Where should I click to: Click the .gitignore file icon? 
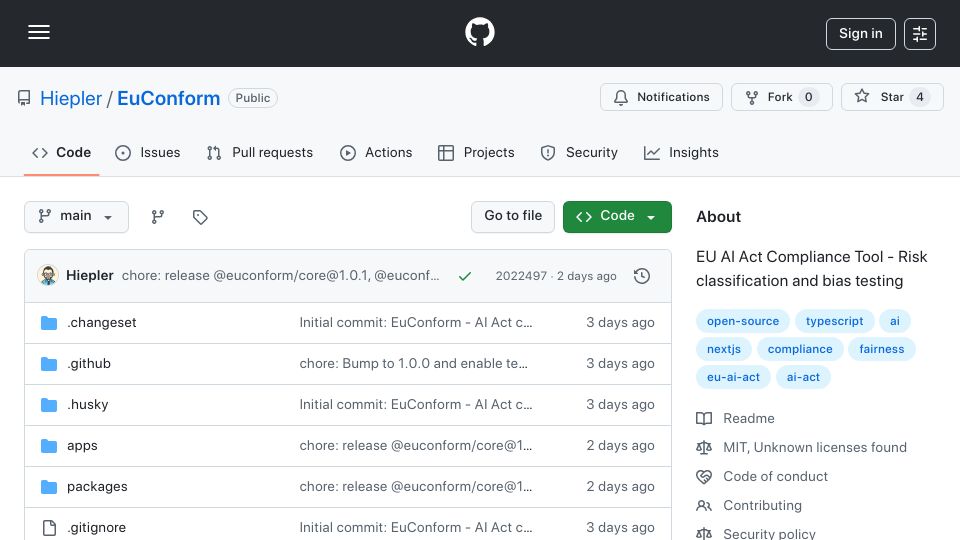point(49,528)
